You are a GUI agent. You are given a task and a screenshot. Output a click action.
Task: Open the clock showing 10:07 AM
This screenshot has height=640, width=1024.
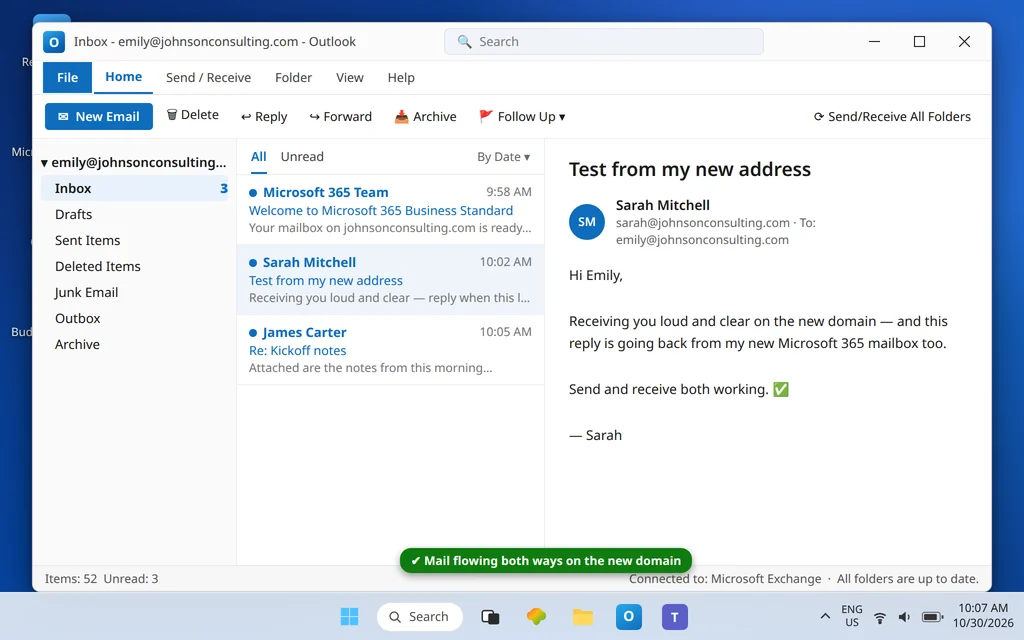(x=983, y=616)
